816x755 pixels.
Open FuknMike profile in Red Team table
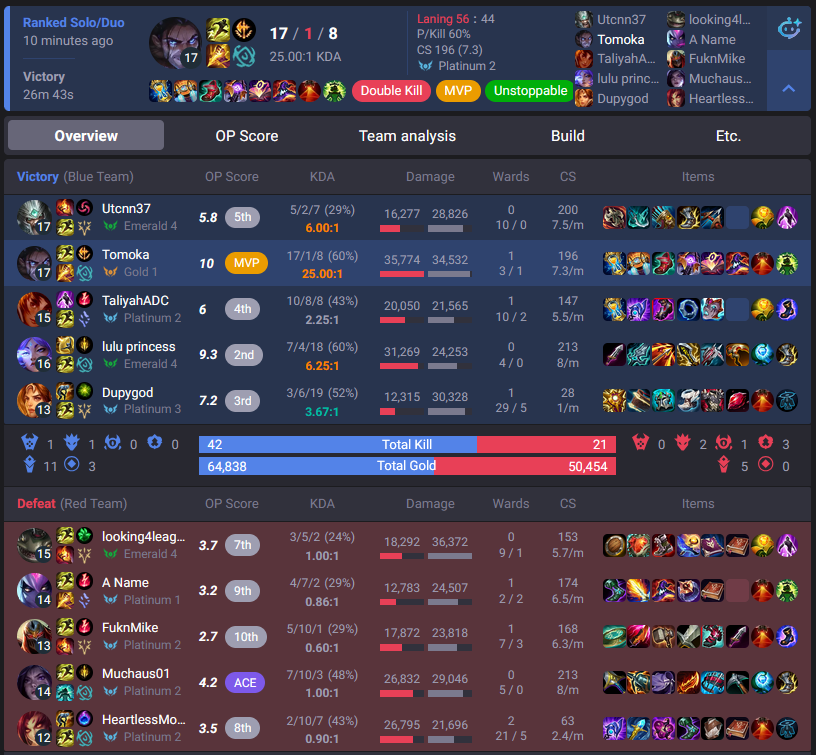[x=130, y=628]
